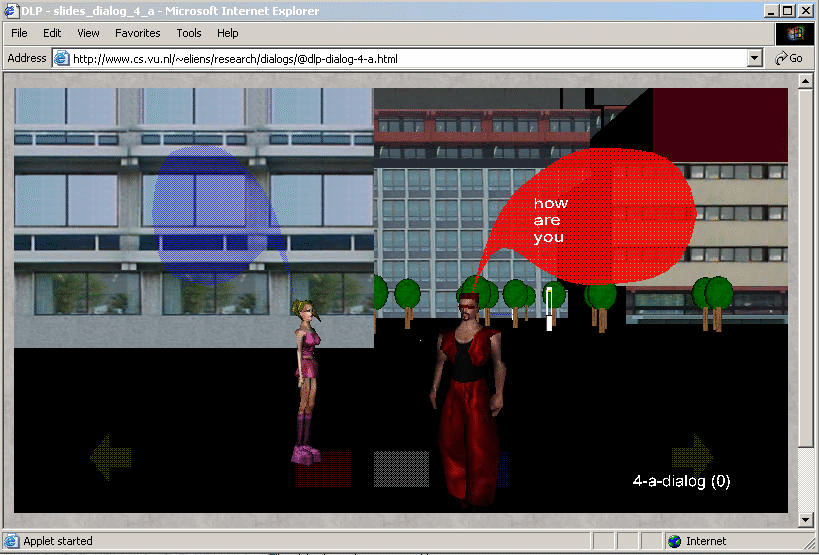Click the Internet zone globe icon
The width and height of the screenshot is (819, 555).
pyautogui.click(x=674, y=541)
